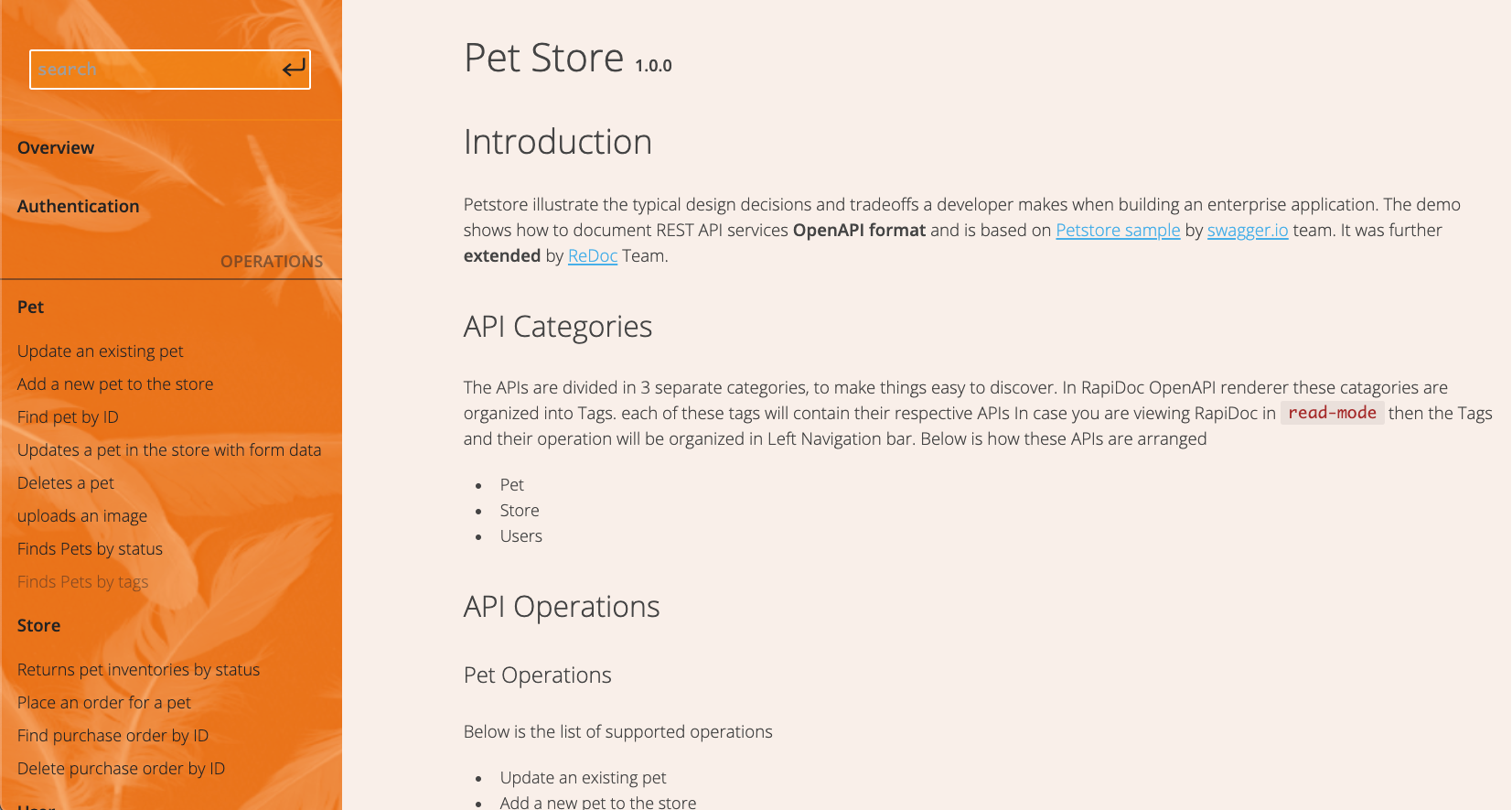Open Updates a pet in the store with form data
The image size is (1512, 810).
pyautogui.click(x=169, y=449)
